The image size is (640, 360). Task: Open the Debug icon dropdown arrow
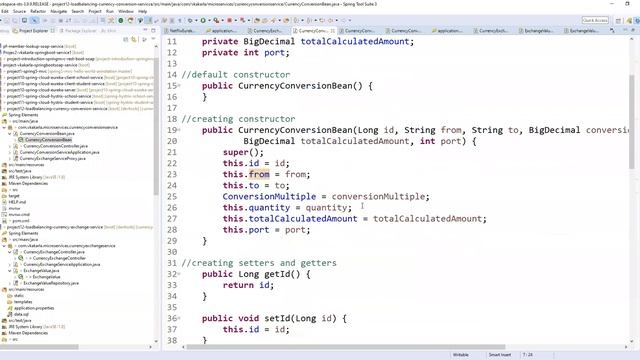coord(196,20)
